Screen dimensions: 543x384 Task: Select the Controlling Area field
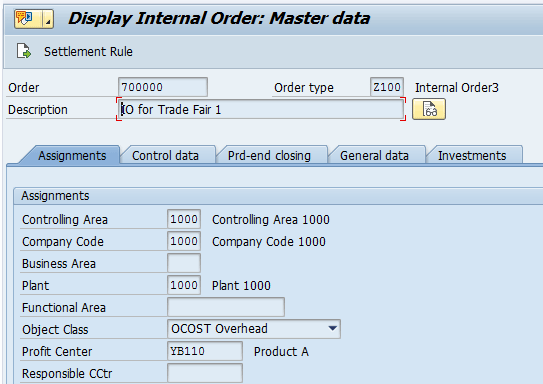click(184, 219)
